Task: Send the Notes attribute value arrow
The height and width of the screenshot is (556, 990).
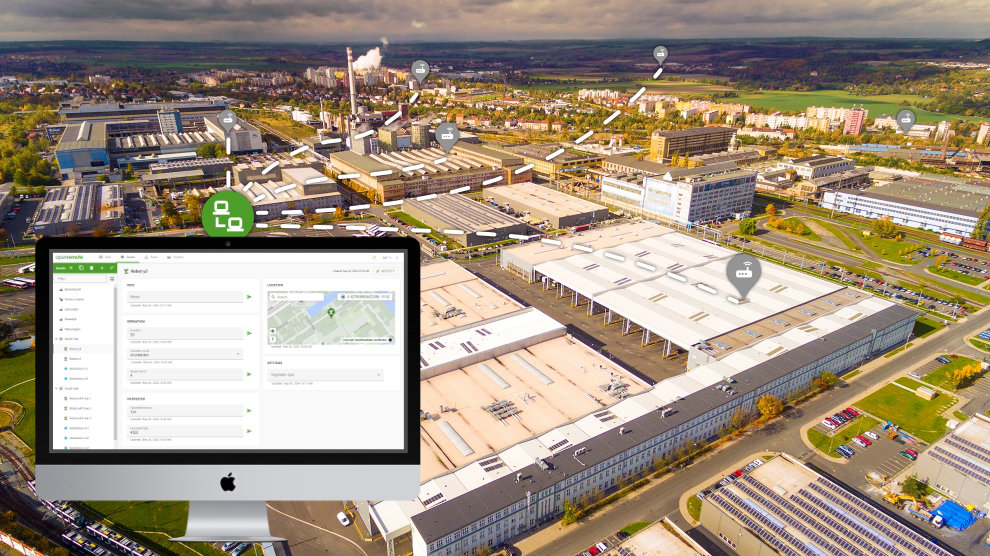Action: [x=249, y=297]
